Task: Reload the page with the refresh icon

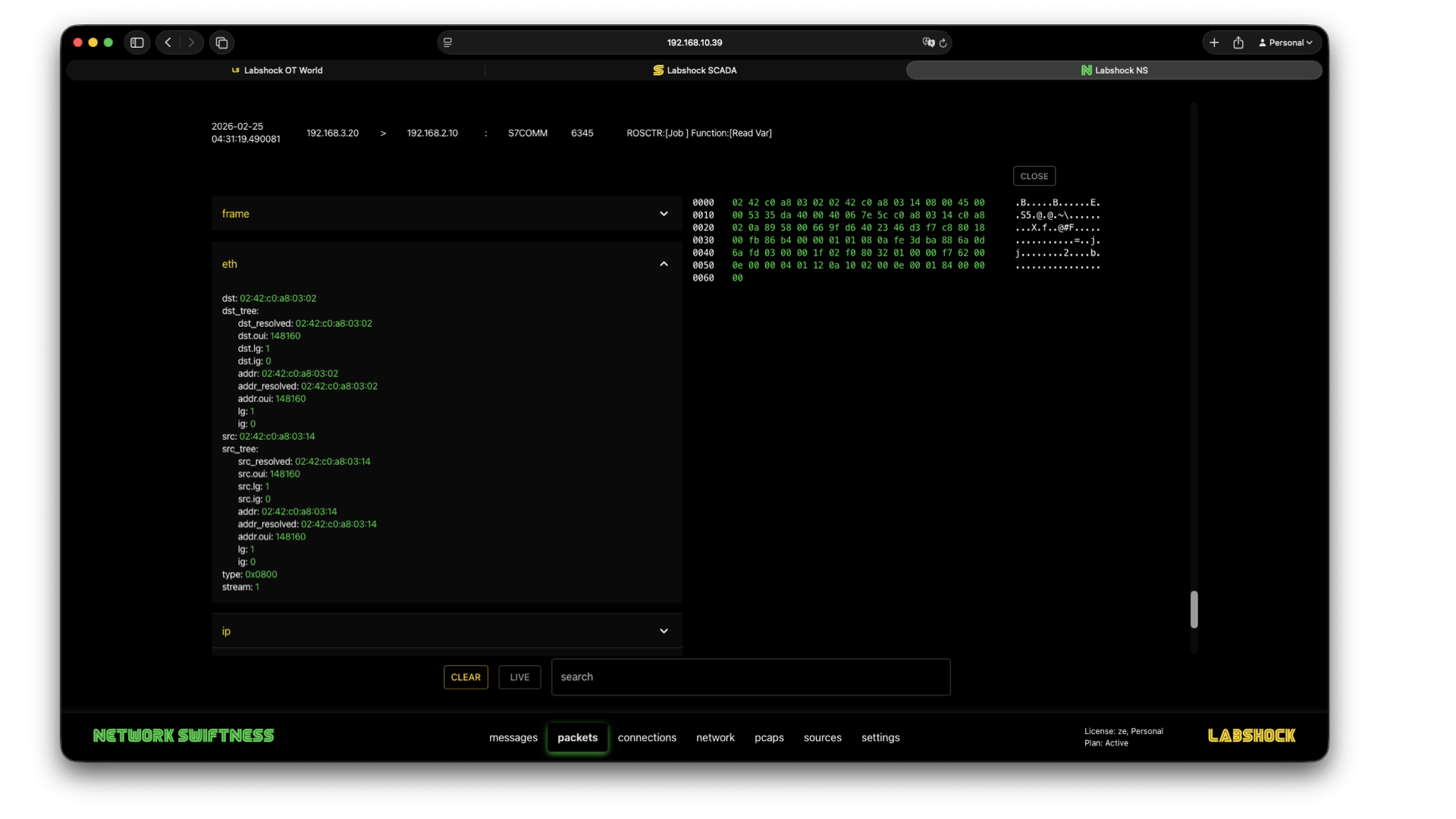Action: [x=943, y=43]
